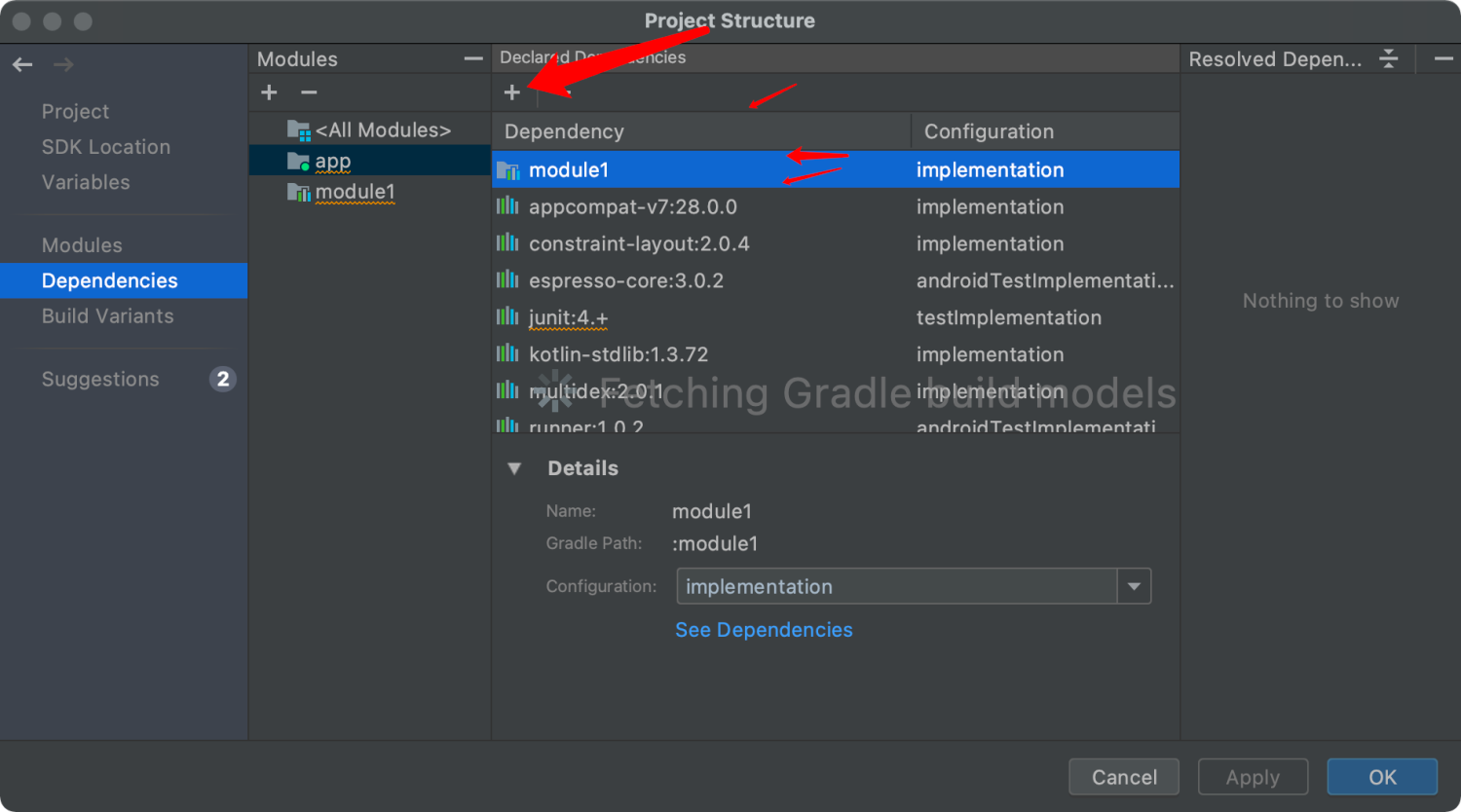Open the Variables section

point(86,182)
